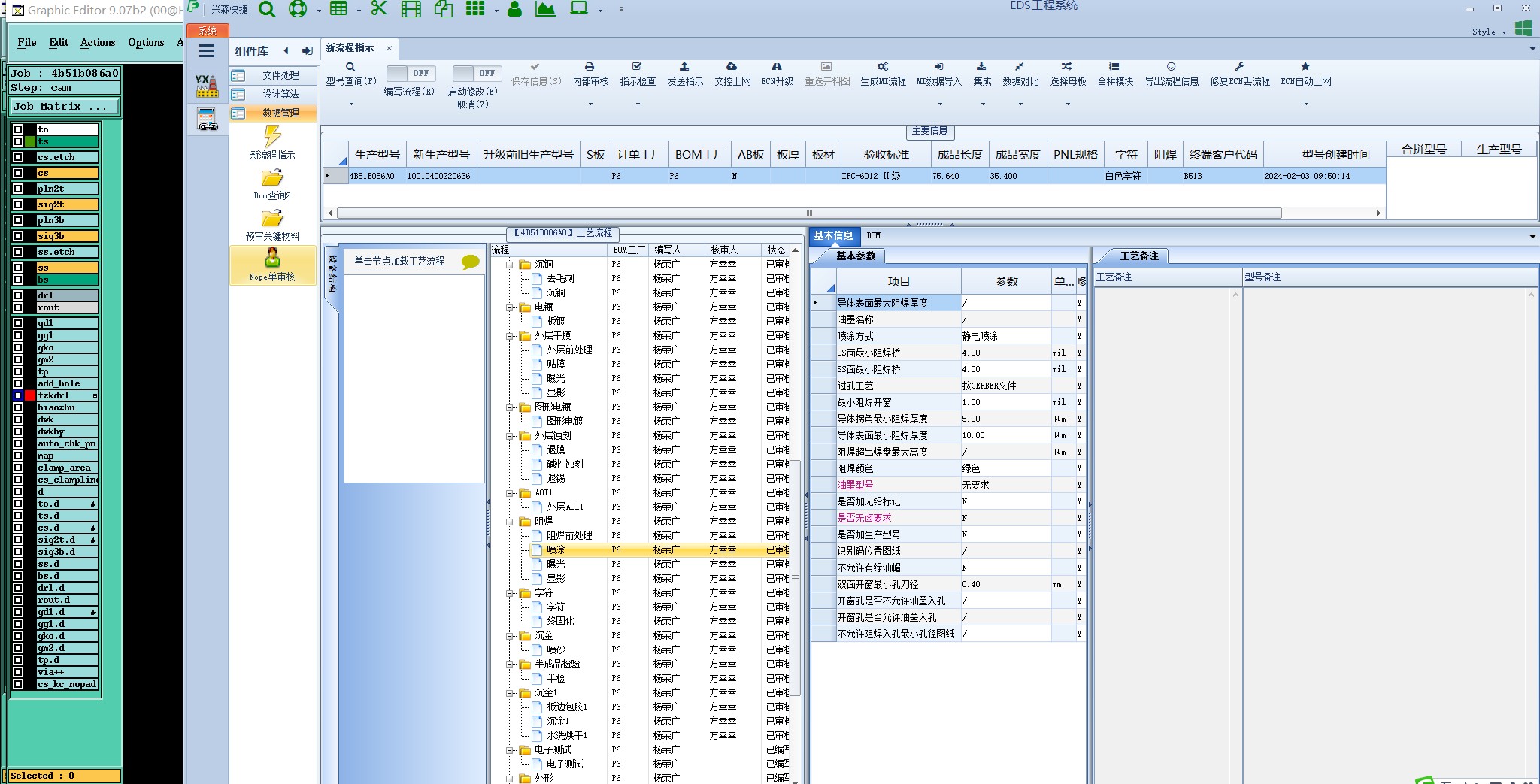Click the green tiles grid icon

pos(475,9)
